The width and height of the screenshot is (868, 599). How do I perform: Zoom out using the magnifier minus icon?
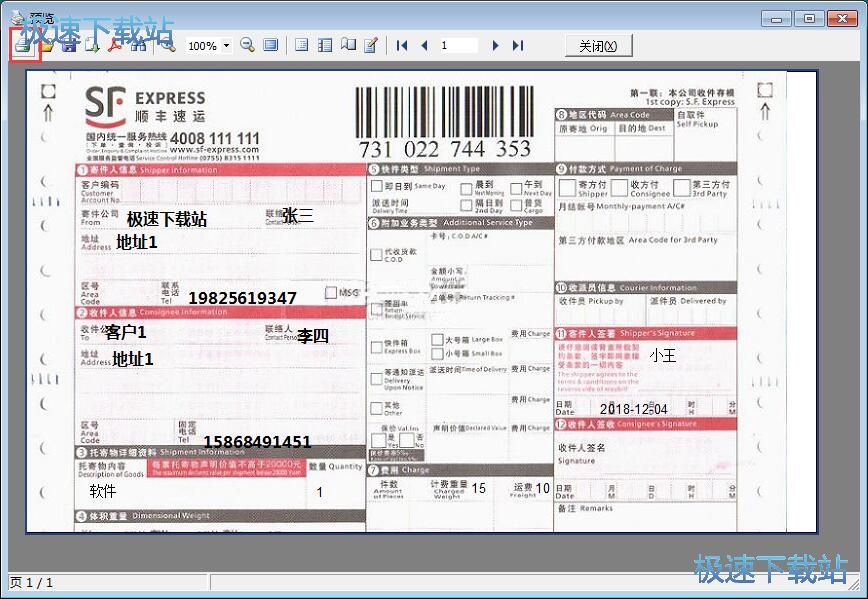[x=247, y=45]
